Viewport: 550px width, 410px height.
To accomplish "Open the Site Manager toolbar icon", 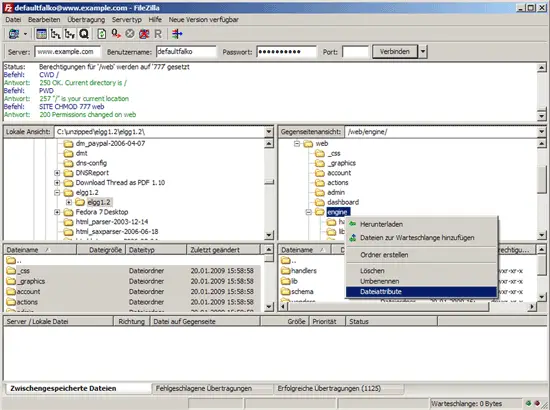I will click(14, 34).
